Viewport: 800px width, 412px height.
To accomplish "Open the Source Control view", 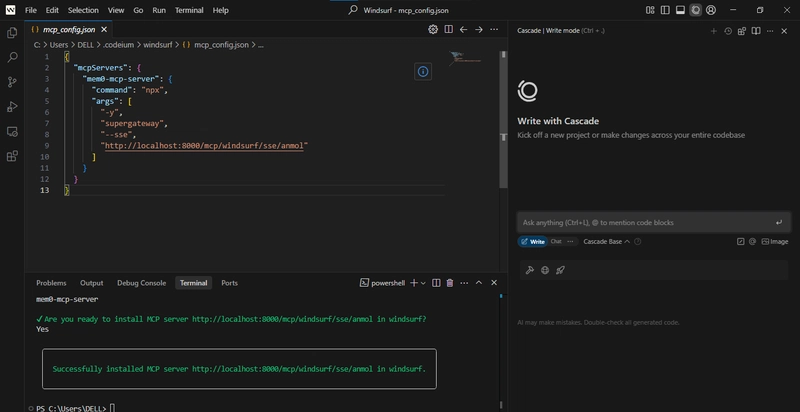I will (x=12, y=82).
